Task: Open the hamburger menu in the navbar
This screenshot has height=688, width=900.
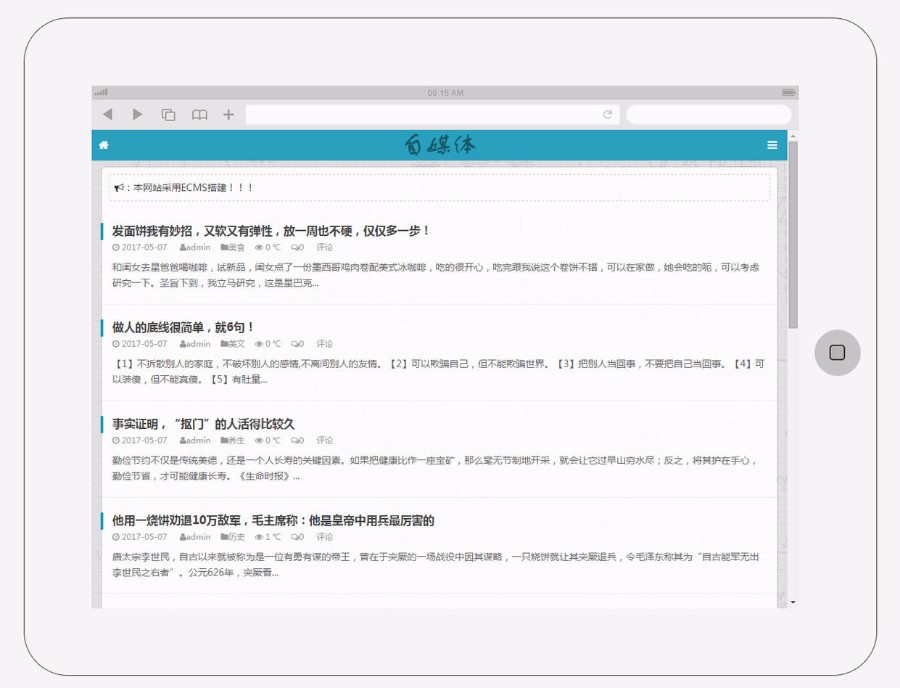Action: [771, 145]
